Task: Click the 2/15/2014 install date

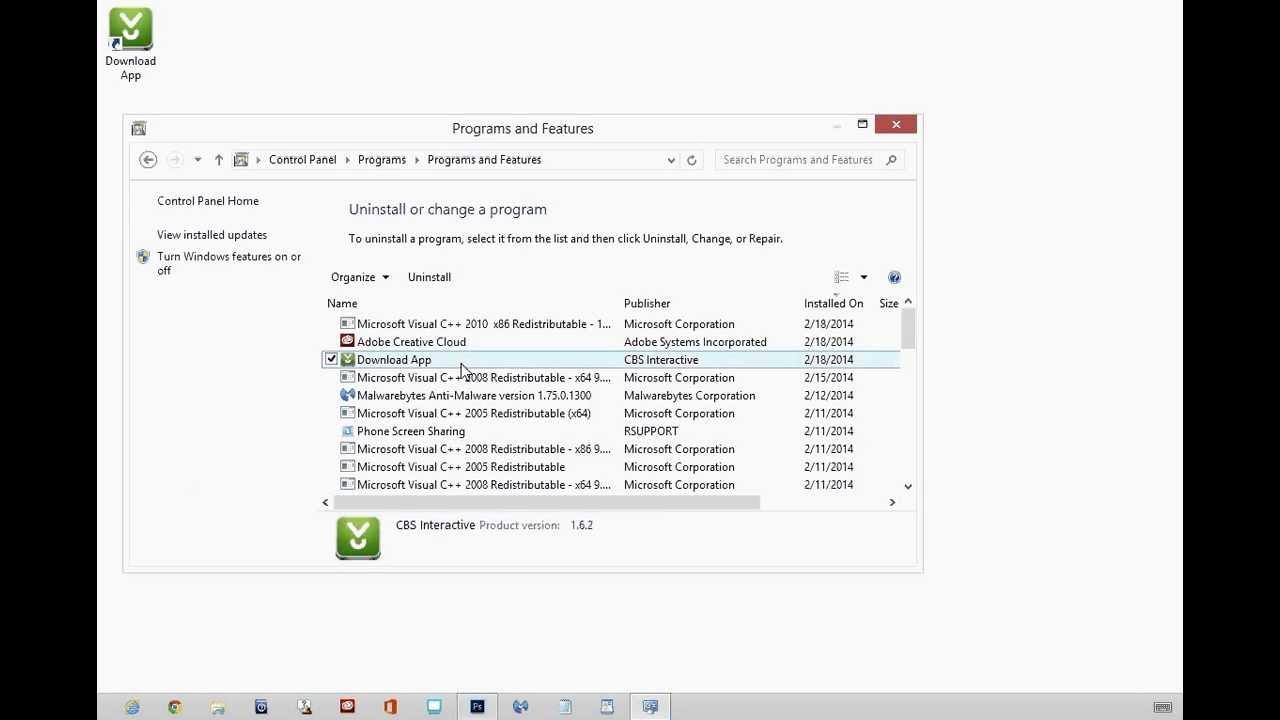Action: click(828, 378)
